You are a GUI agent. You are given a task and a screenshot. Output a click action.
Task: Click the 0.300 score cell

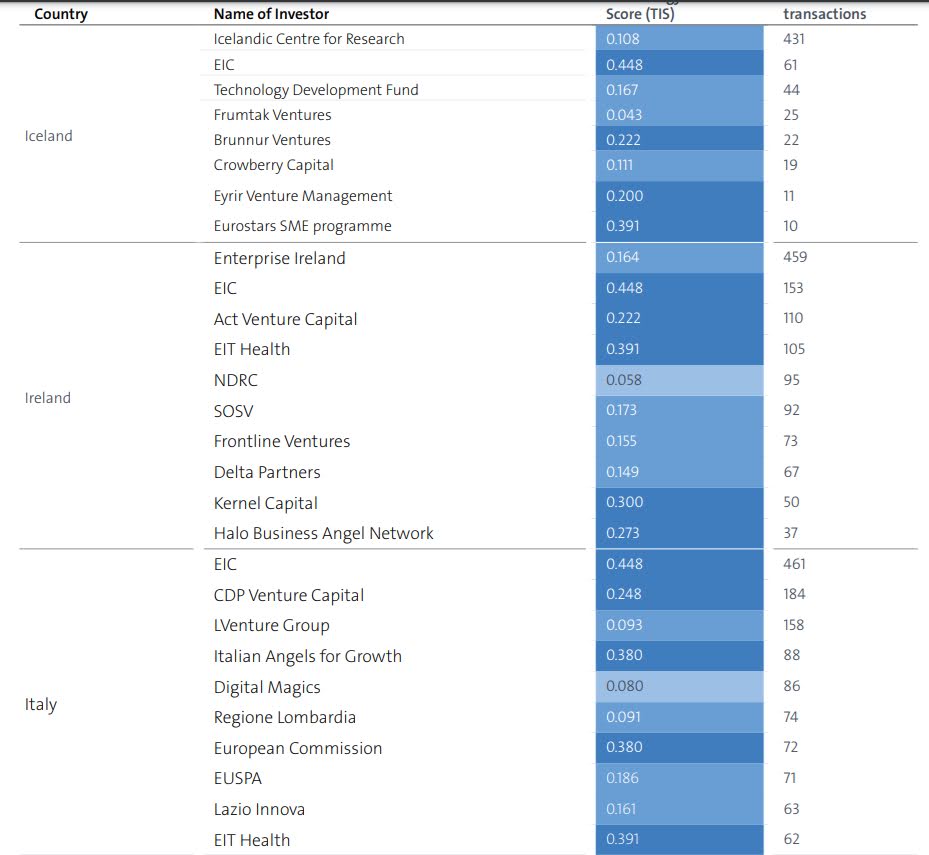[680, 502]
